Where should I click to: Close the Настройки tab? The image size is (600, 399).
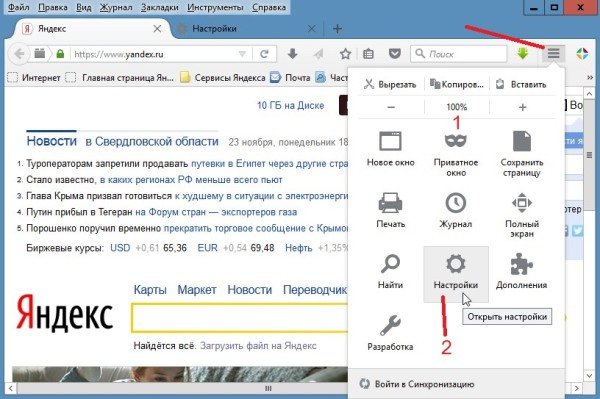(312, 29)
